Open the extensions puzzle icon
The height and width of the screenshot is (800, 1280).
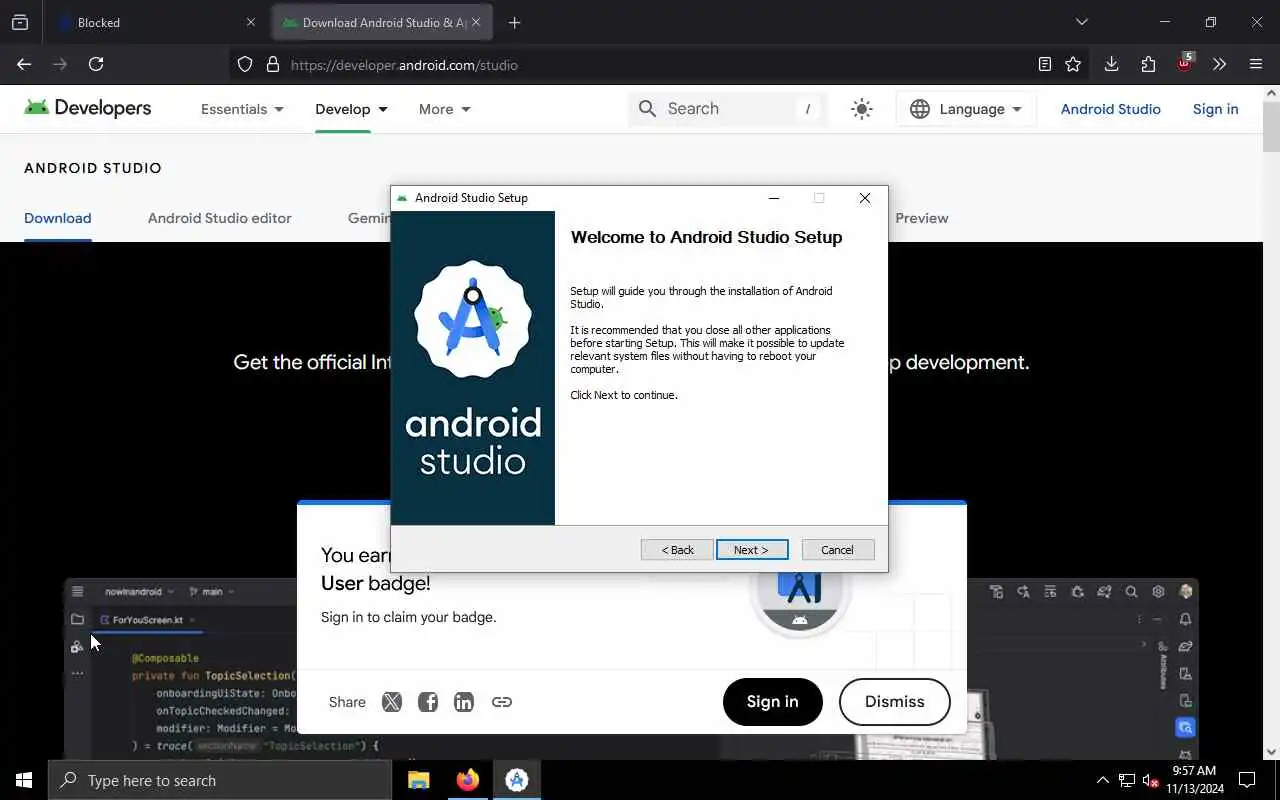click(1148, 64)
